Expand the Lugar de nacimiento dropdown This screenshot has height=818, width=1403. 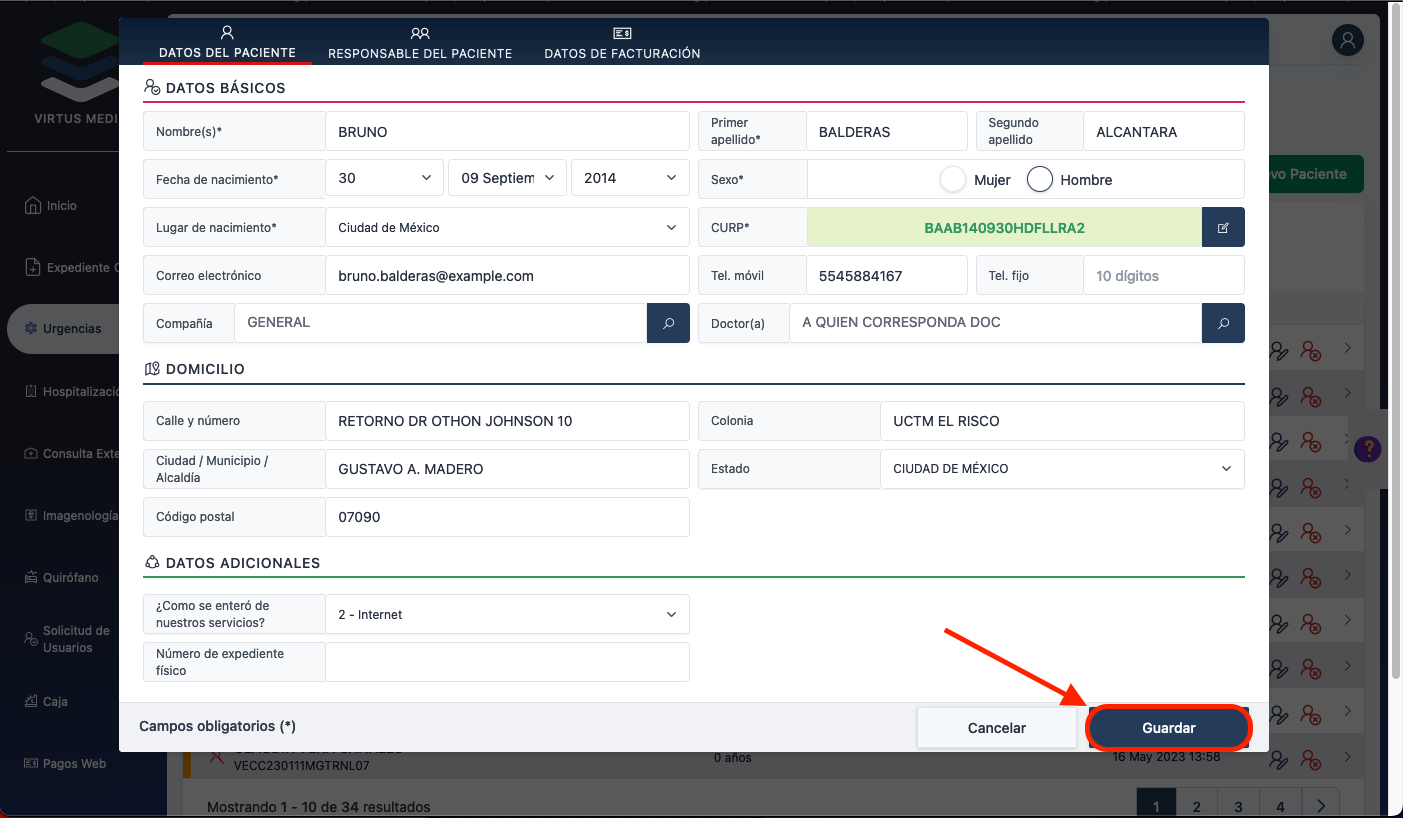pos(507,228)
